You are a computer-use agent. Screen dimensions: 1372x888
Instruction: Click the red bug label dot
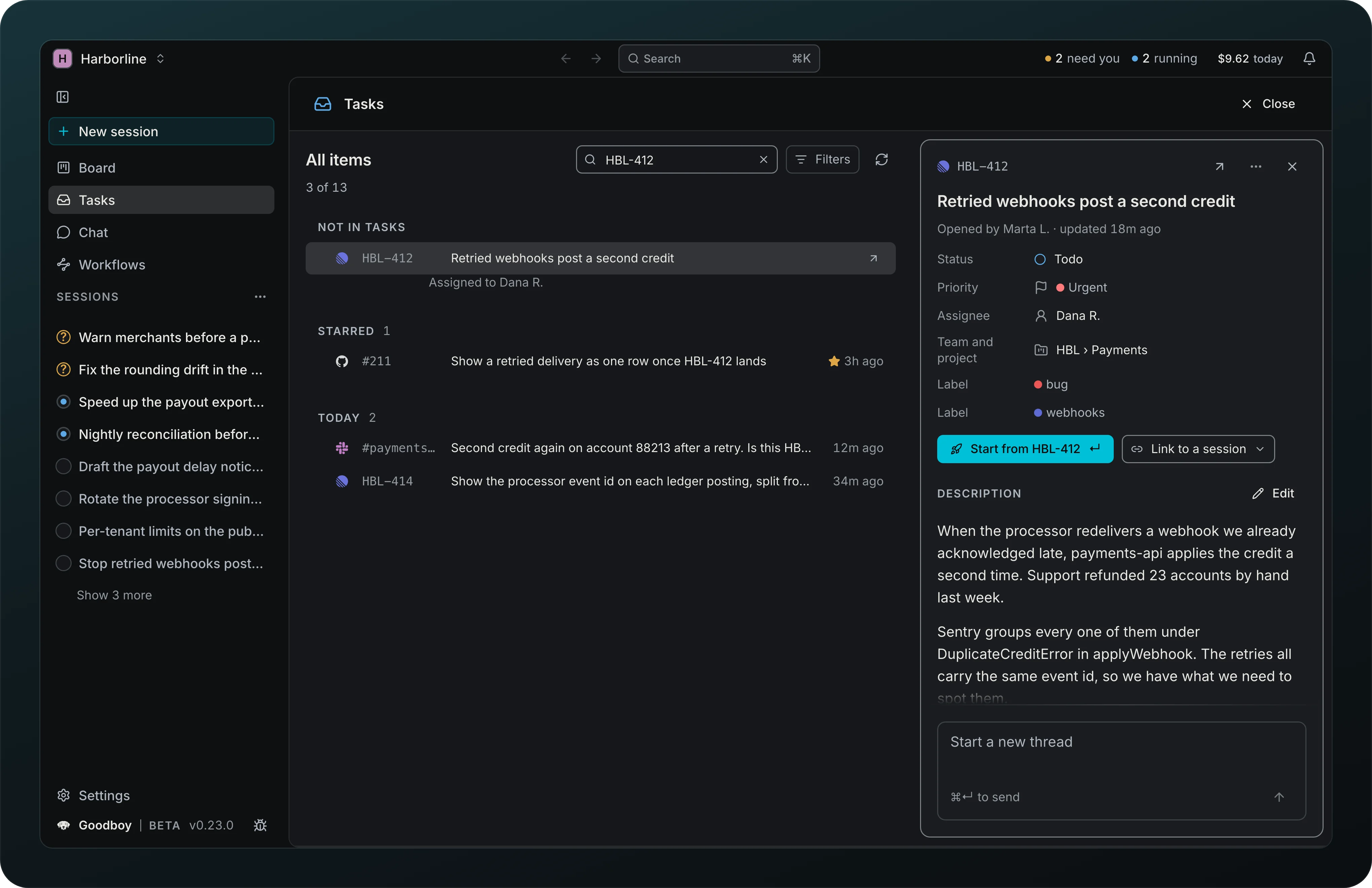(x=1038, y=384)
